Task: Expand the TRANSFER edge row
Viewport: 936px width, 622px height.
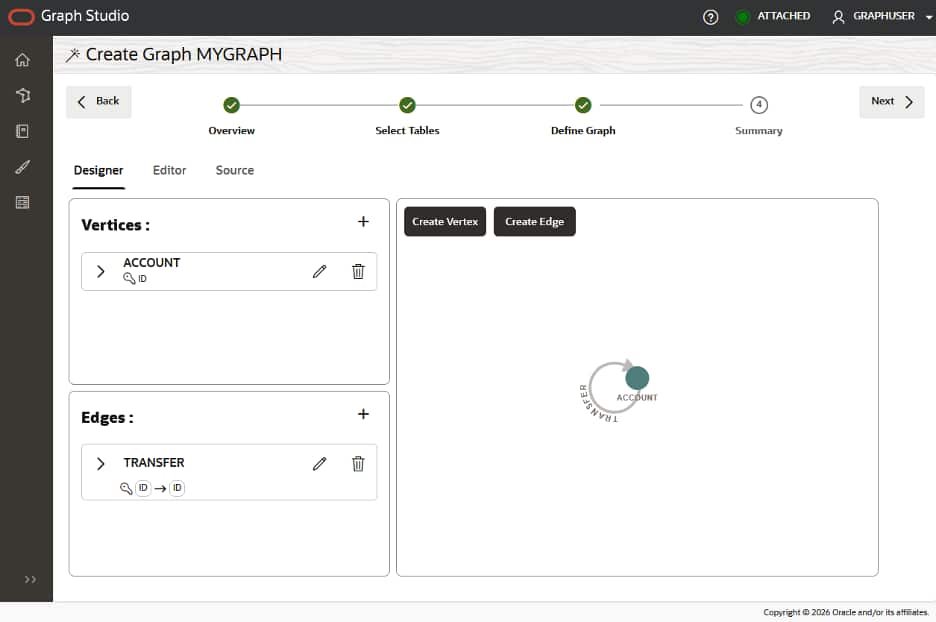Action: [100, 464]
